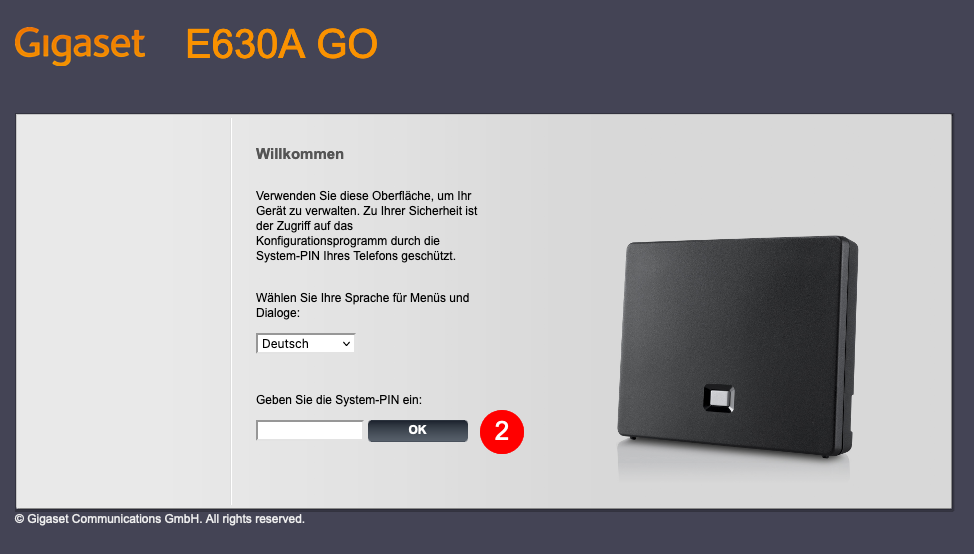Focus the System-PIN input field

coord(309,430)
